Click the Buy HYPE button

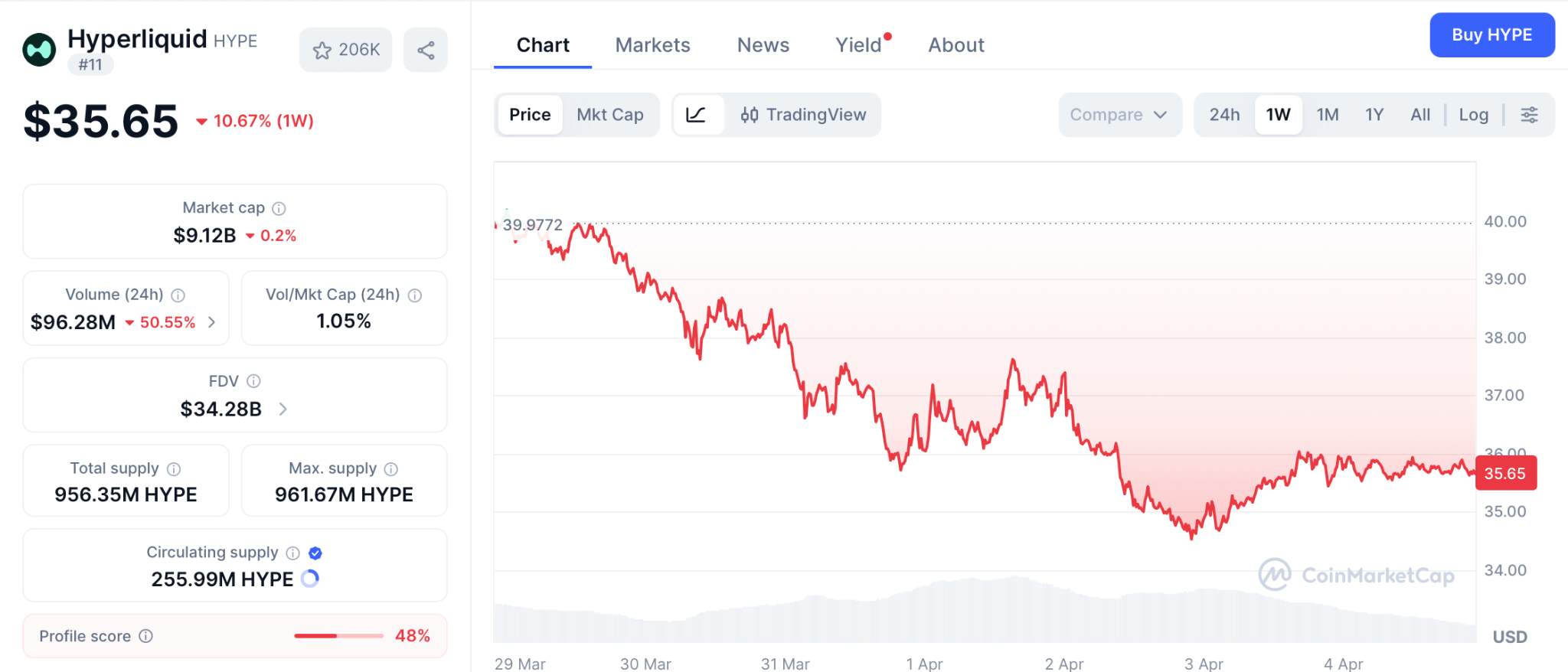1491,35
